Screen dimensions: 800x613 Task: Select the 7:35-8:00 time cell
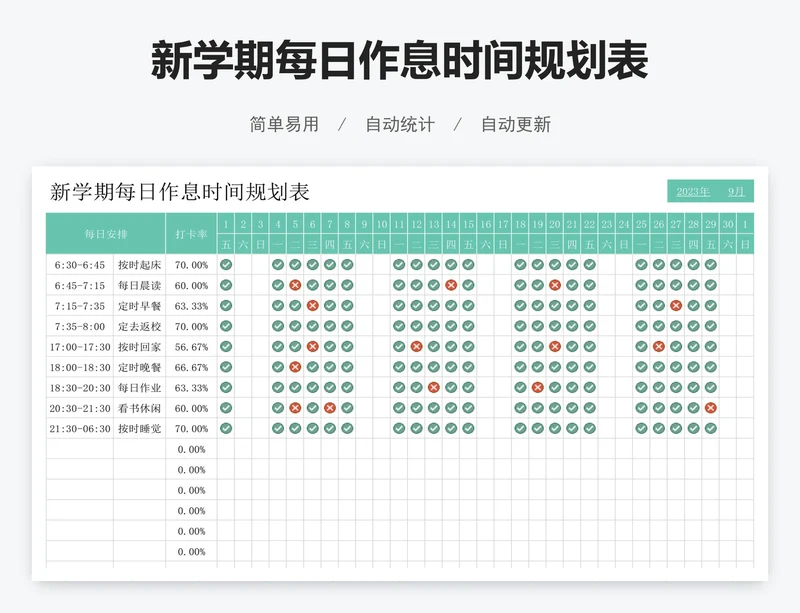[80, 326]
